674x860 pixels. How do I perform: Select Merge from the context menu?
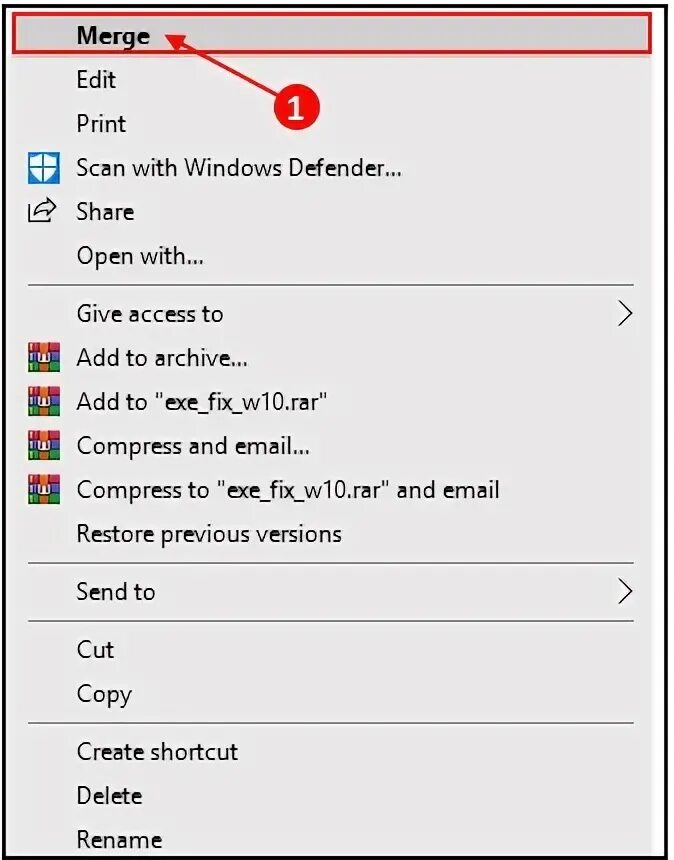[x=332, y=35]
